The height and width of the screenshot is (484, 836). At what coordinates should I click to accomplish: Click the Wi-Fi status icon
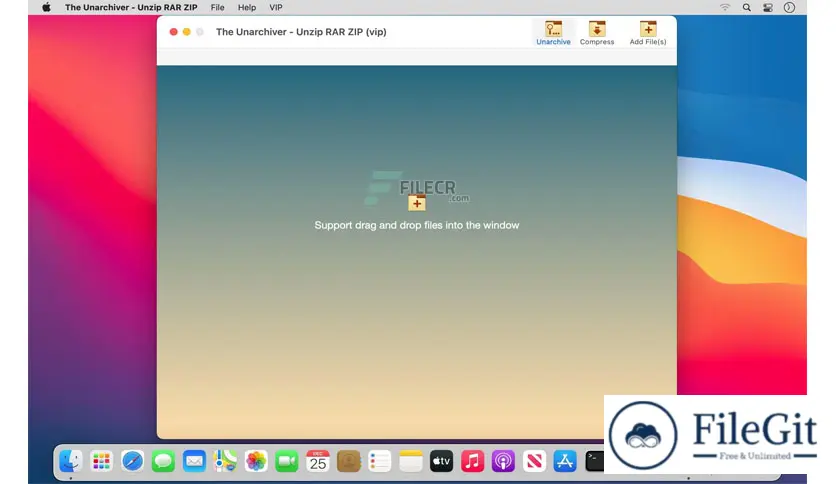[x=725, y=7]
